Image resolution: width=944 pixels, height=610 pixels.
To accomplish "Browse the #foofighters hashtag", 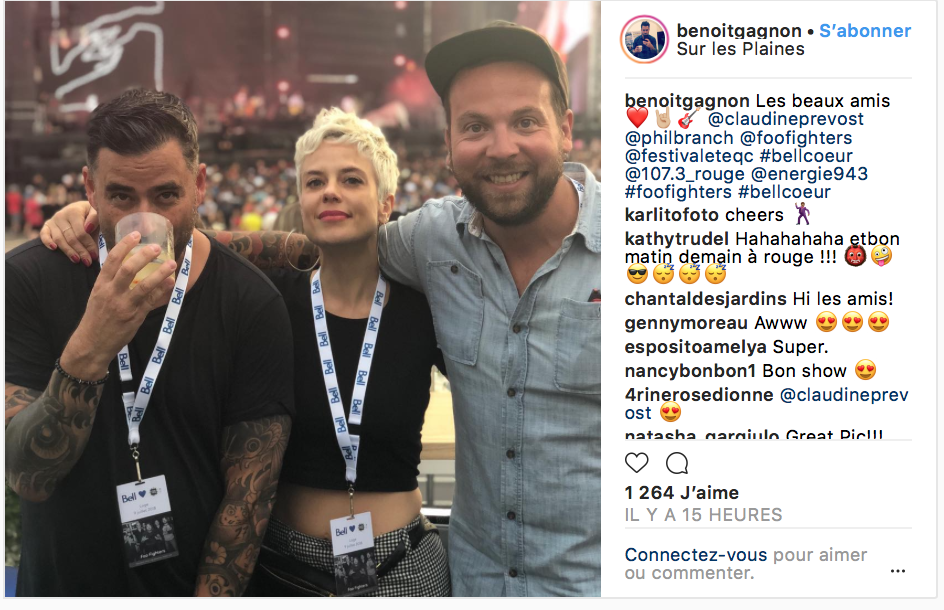I will click(x=678, y=192).
